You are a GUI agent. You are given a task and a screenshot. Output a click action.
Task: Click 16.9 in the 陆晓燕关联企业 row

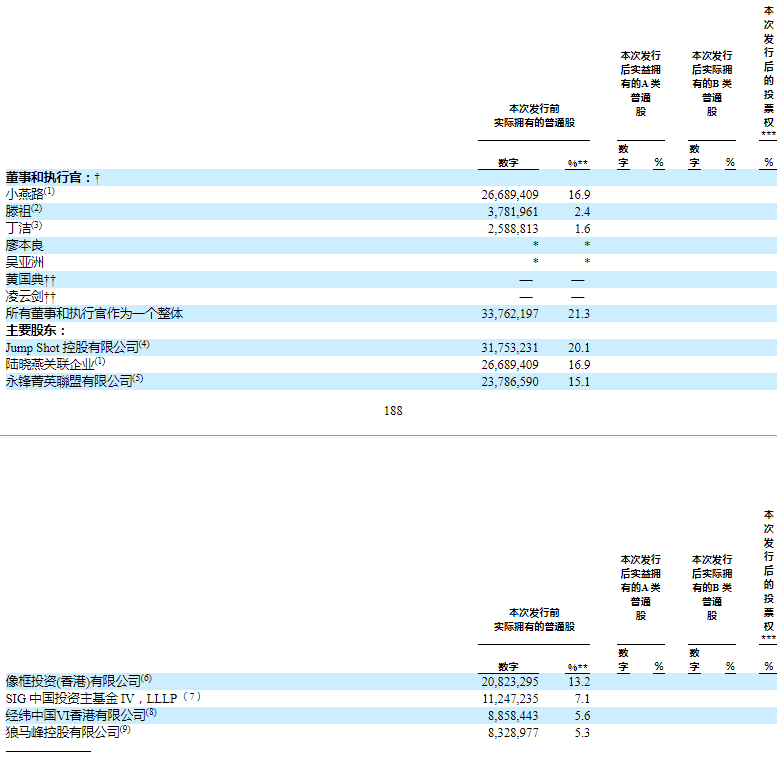579,365
